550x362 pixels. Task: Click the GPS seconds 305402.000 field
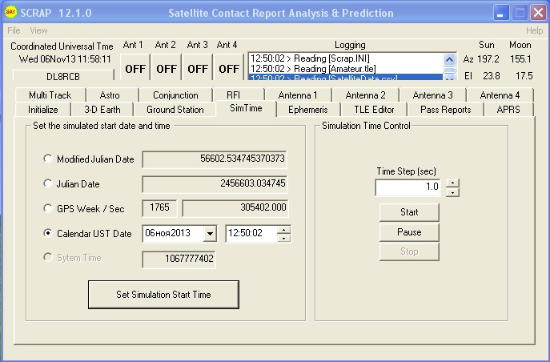(x=235, y=208)
